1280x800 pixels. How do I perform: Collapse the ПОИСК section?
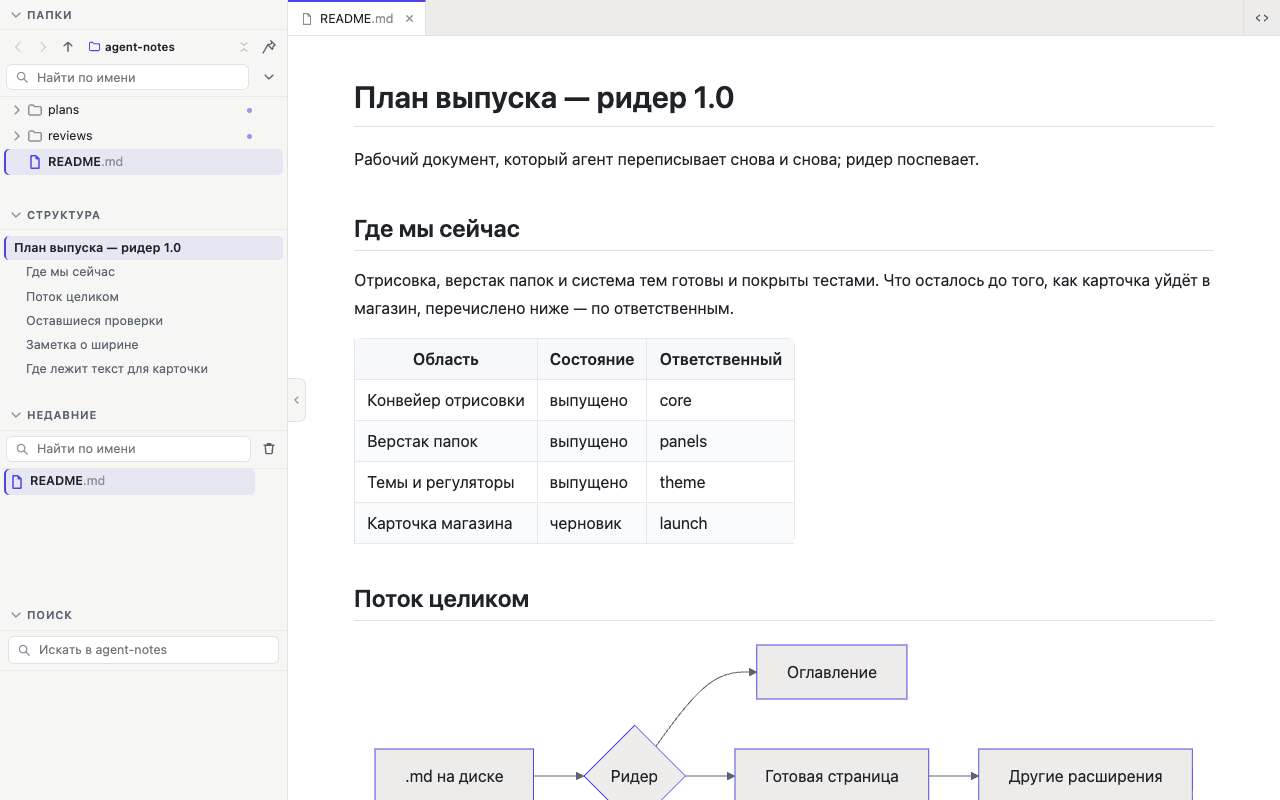(16, 615)
